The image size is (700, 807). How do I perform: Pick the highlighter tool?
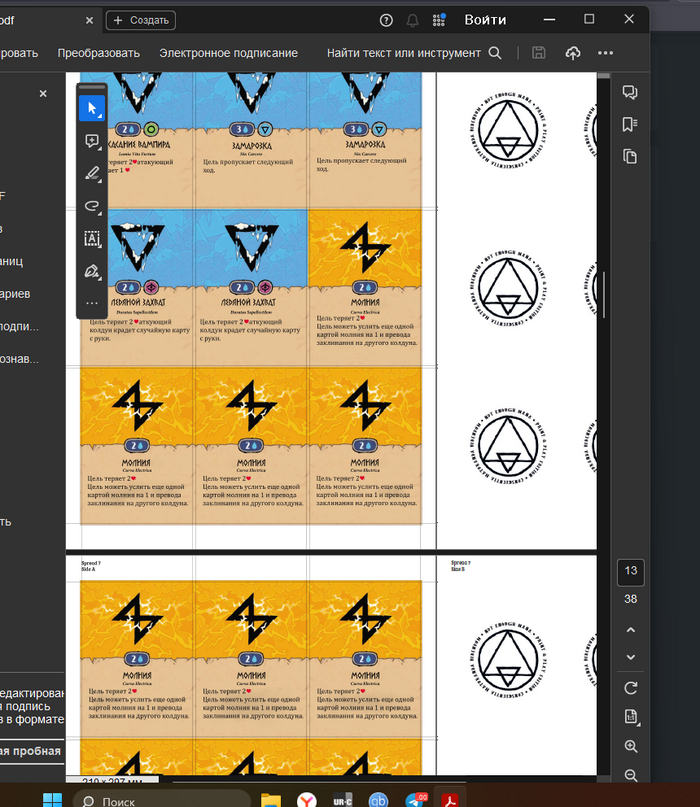92,173
